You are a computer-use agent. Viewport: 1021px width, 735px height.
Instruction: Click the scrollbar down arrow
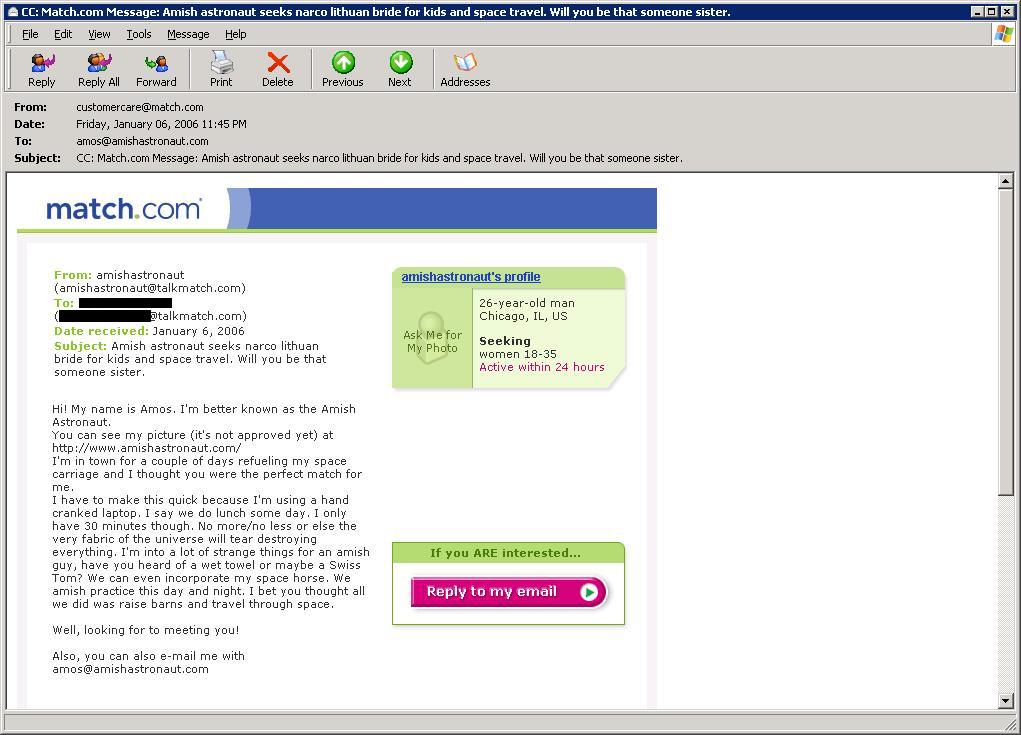click(x=1005, y=701)
